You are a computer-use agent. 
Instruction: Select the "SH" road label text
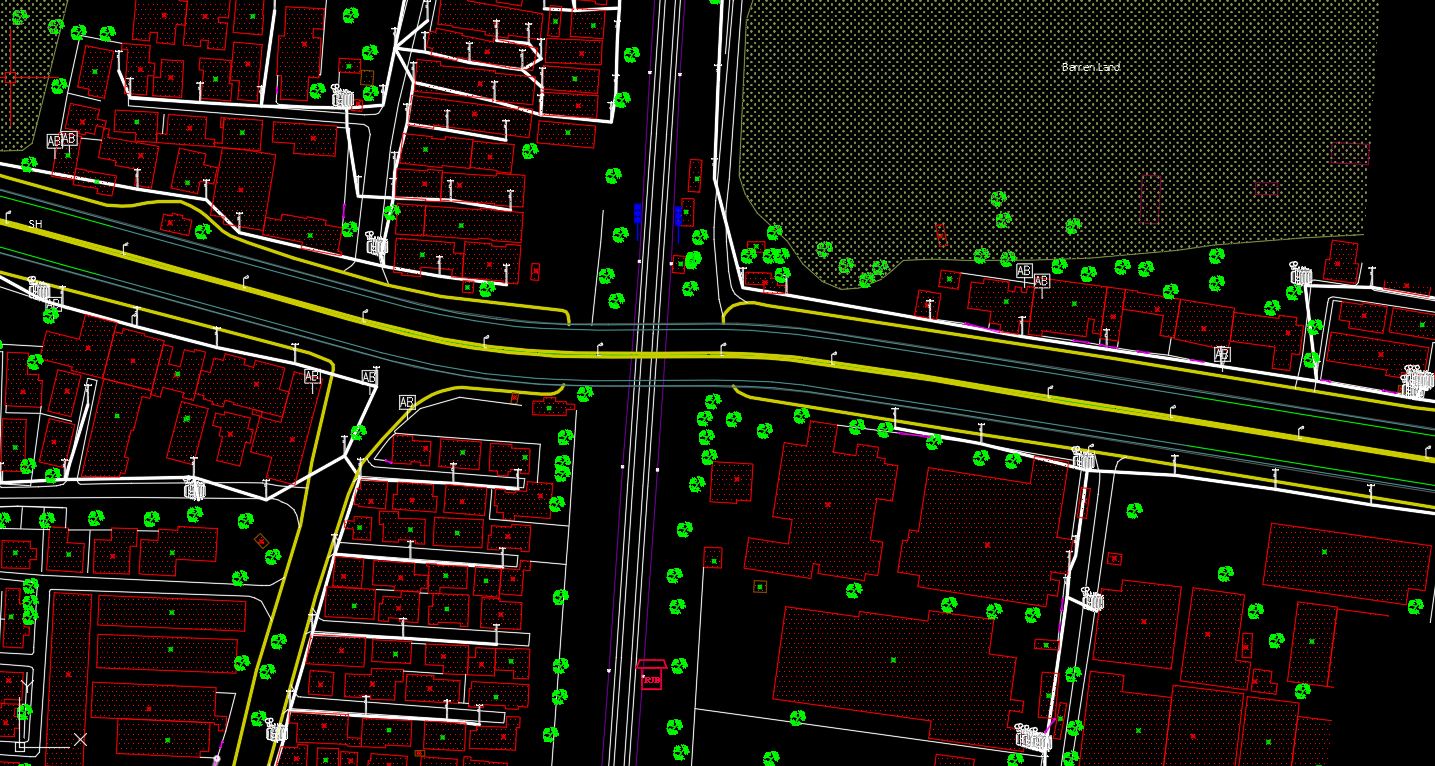point(36,225)
